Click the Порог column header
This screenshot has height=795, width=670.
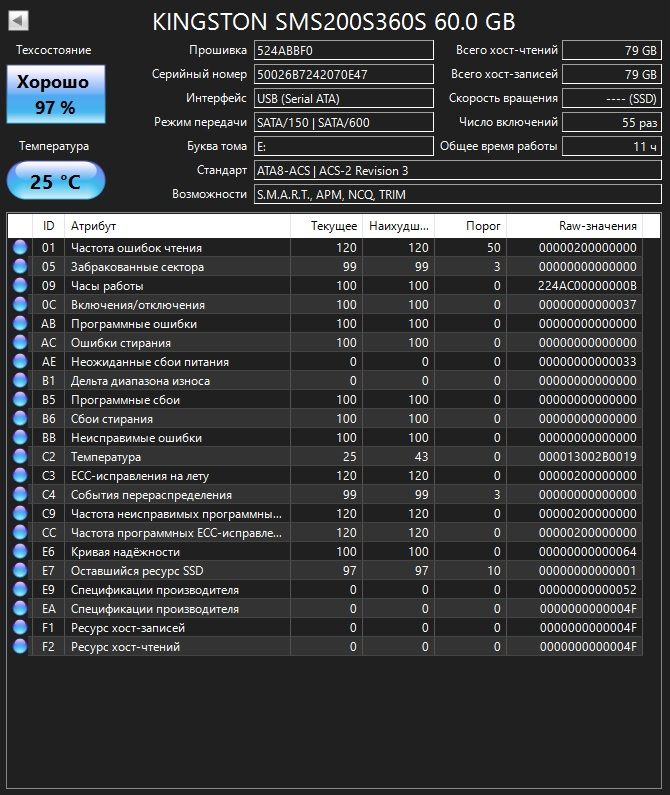[x=470, y=226]
